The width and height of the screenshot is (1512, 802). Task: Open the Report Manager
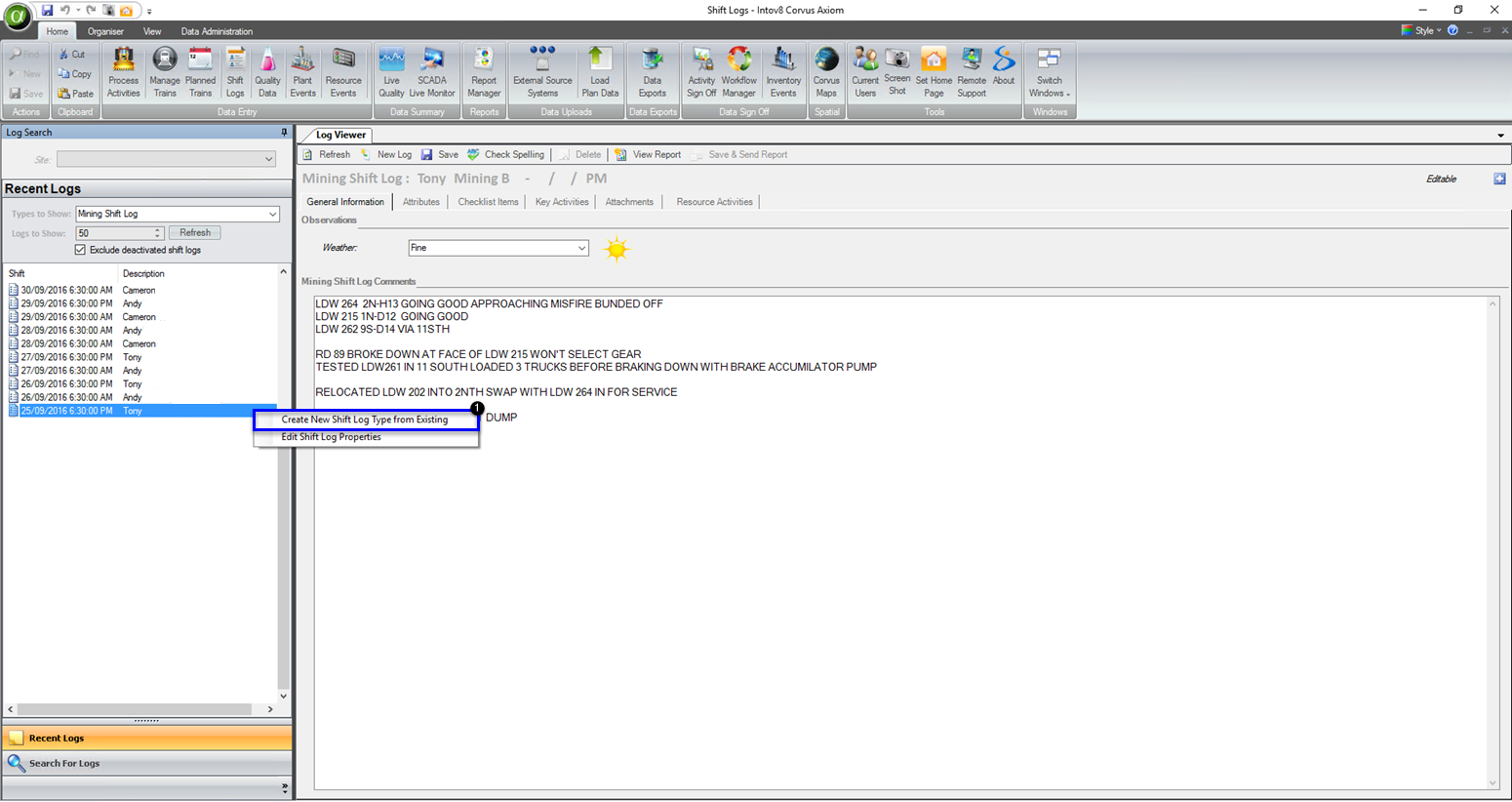484,73
